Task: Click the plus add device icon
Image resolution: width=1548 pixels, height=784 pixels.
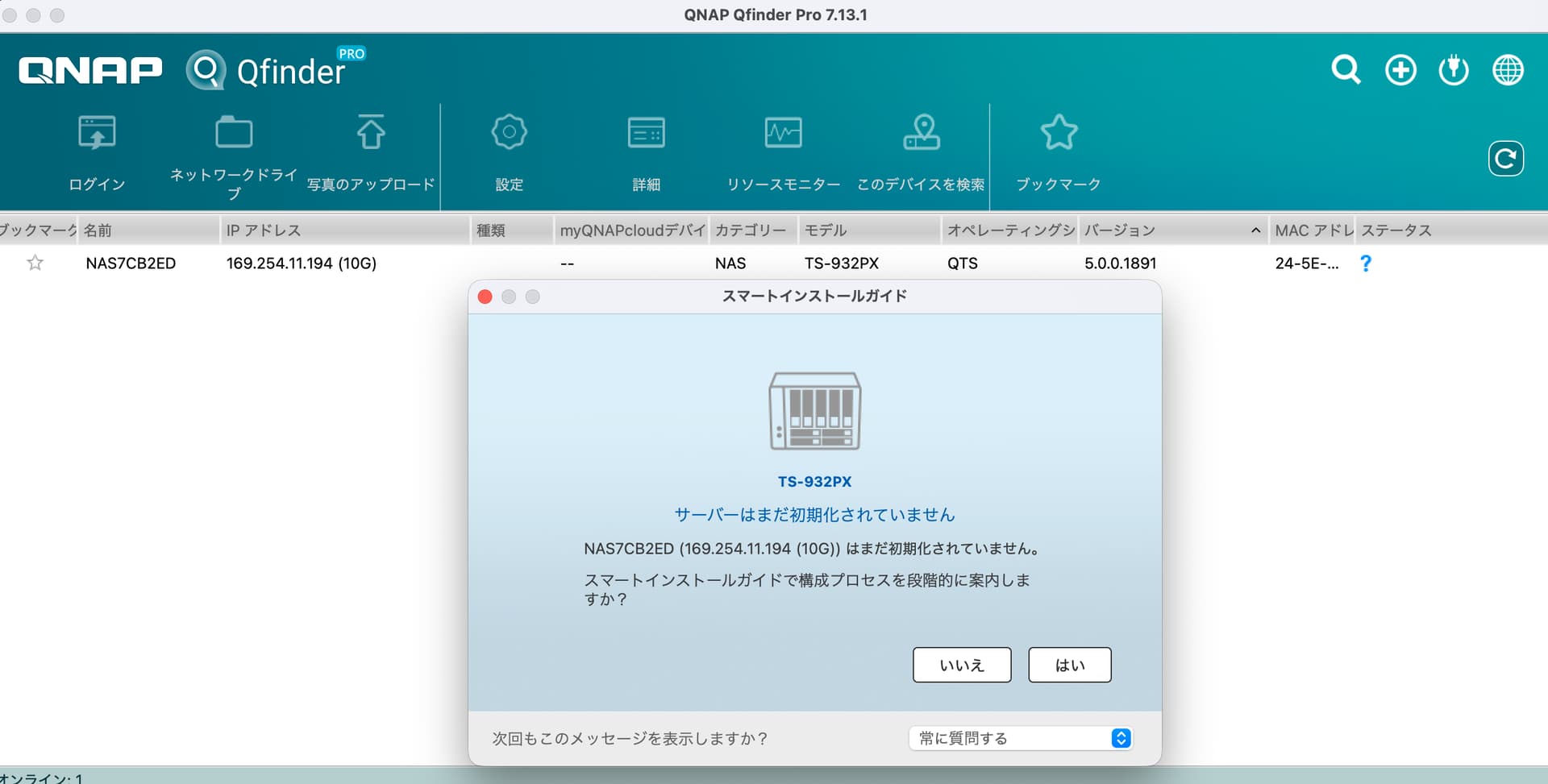Action: coord(1400,70)
